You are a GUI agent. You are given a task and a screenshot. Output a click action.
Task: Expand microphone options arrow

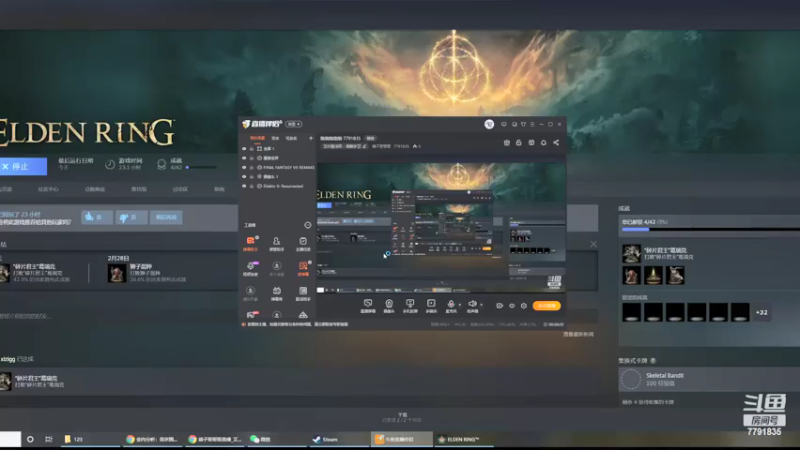[460, 305]
